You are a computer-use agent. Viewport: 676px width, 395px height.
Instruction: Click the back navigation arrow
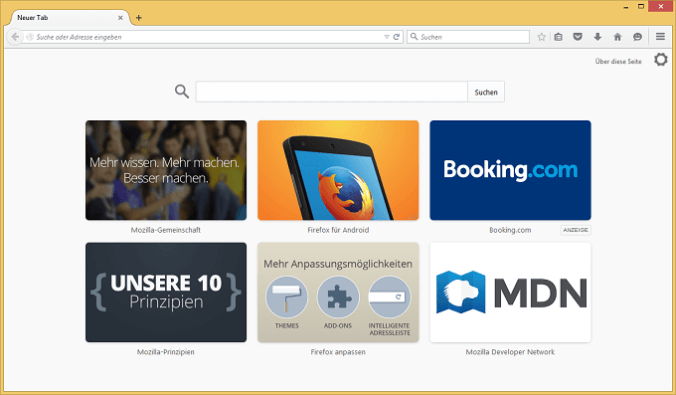[x=15, y=37]
